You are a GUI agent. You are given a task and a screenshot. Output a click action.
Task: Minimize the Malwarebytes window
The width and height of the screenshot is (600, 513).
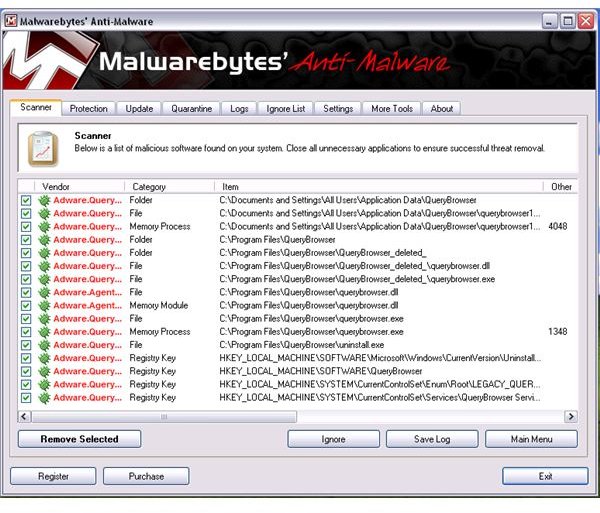click(x=549, y=21)
